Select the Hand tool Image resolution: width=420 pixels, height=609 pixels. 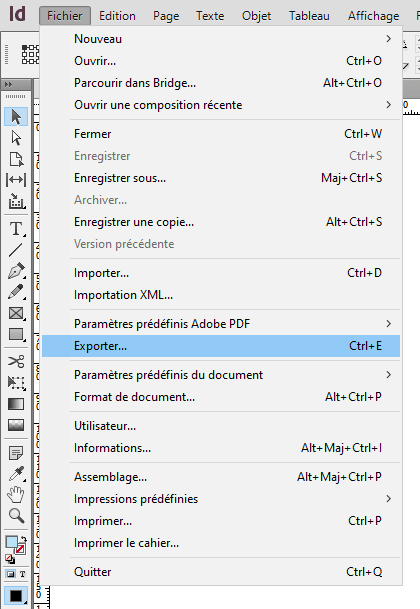16,495
